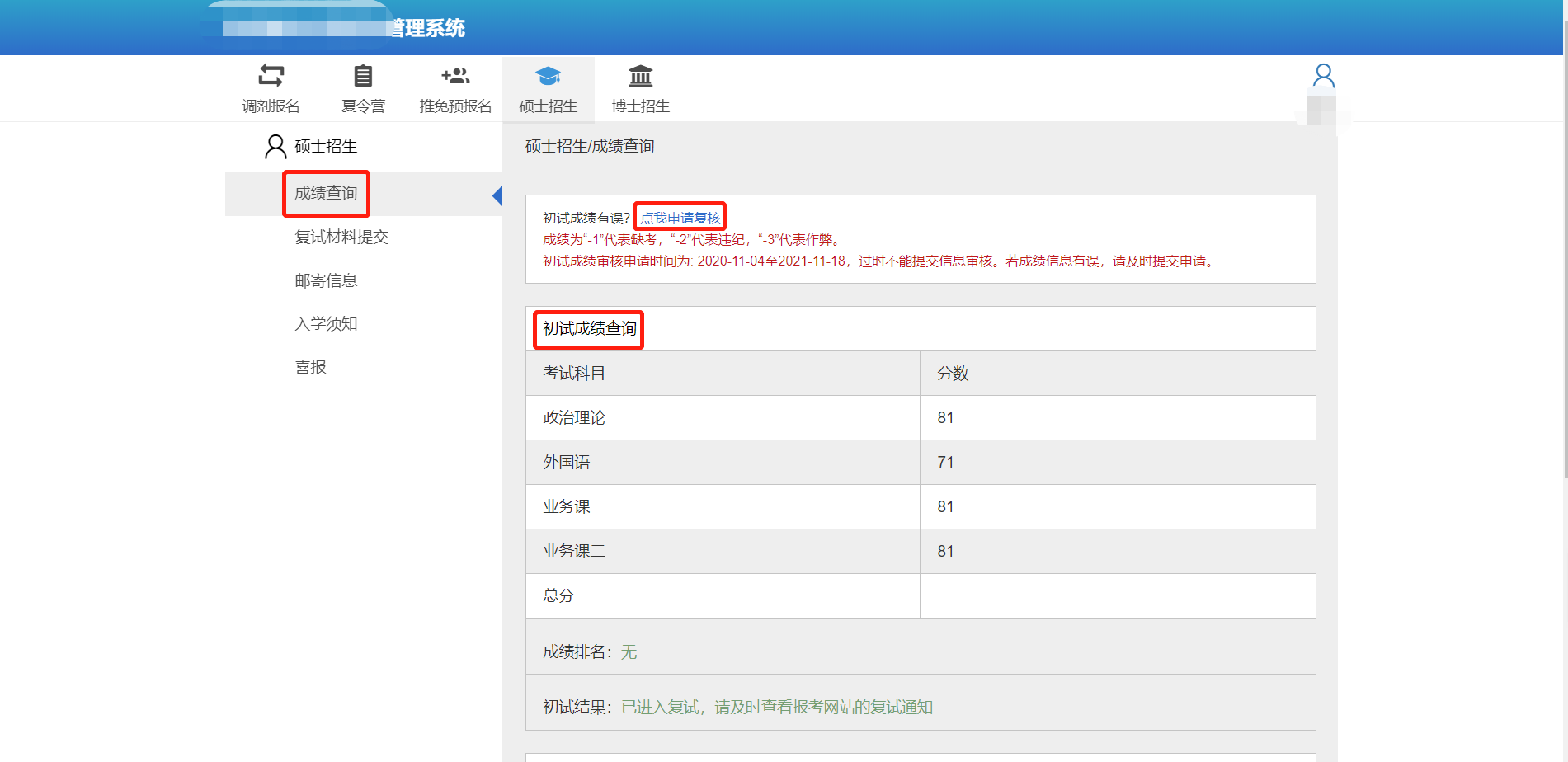Click the page vertical scrollbar
Viewport: 1568px width, 762px height.
[1565, 247]
